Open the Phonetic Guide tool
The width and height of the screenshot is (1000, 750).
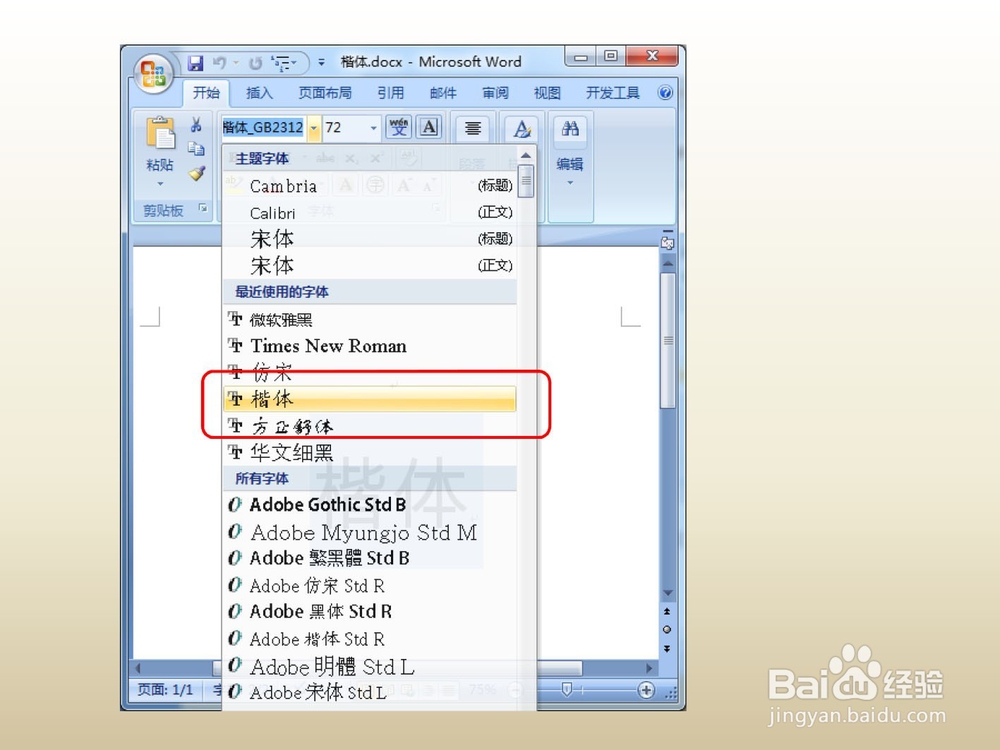click(x=398, y=128)
